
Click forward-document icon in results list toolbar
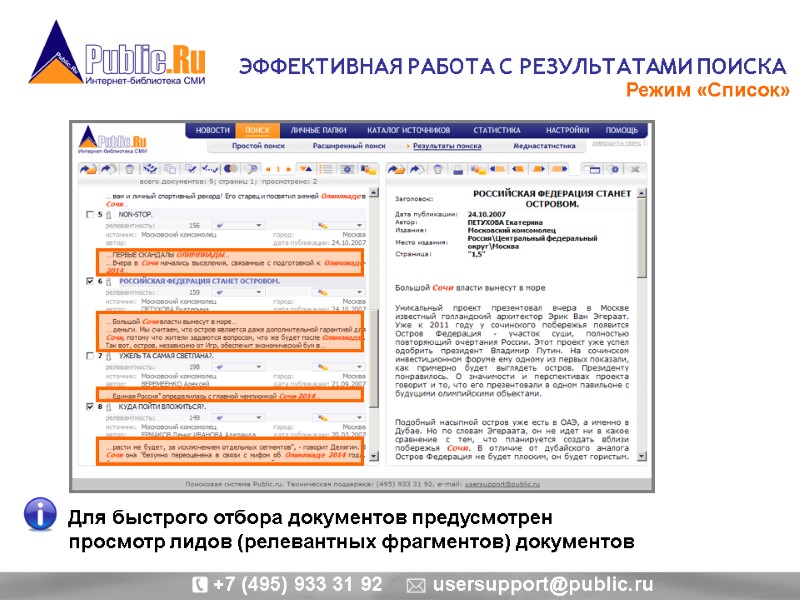click(x=108, y=169)
